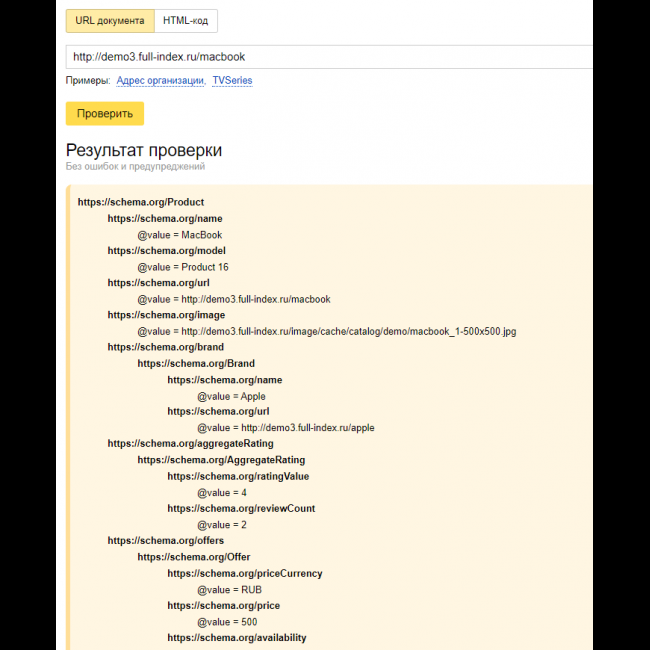Open the Адрес организации example link

(161, 81)
